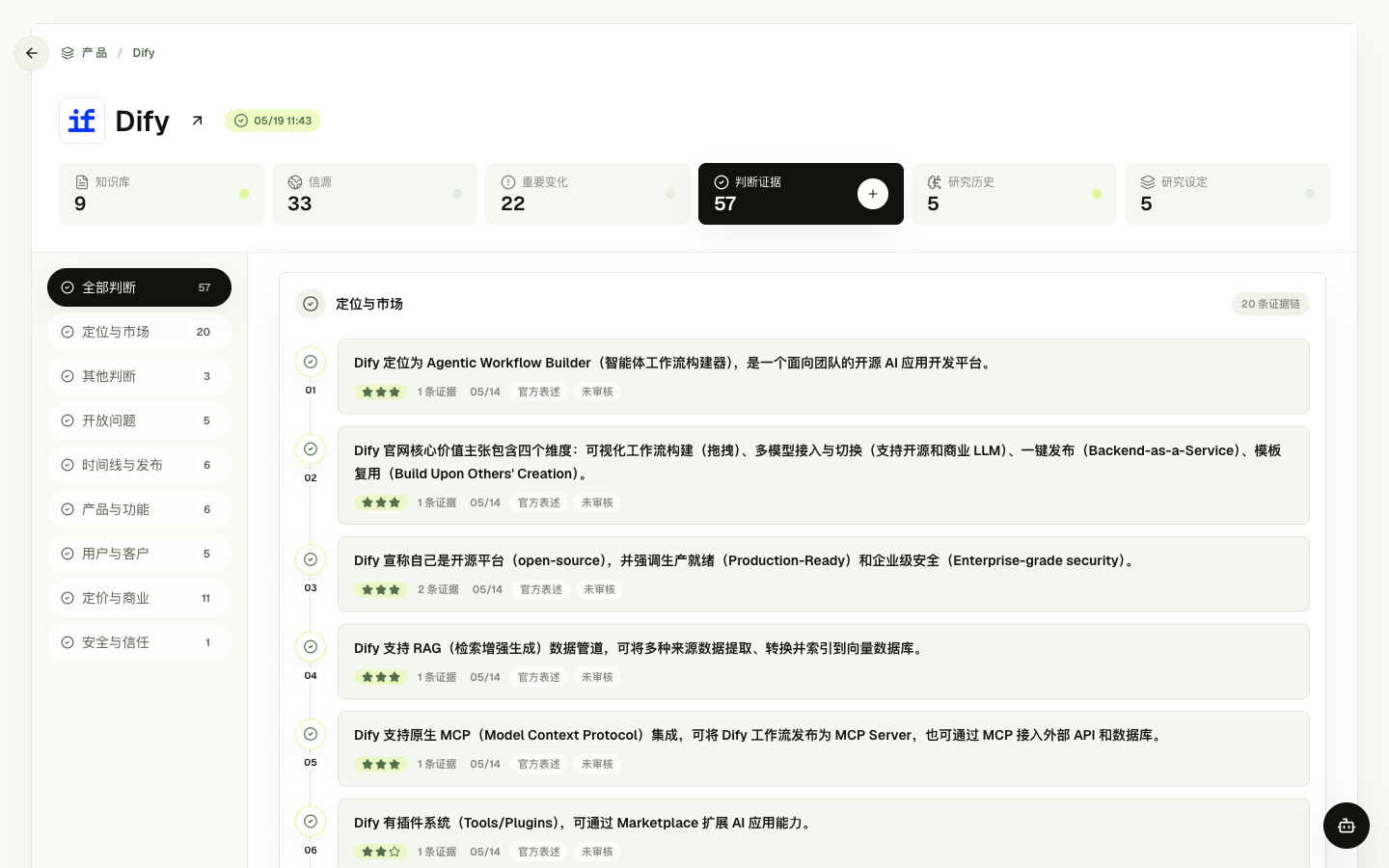Open the RAG 数据管道 judgment card
The height and width of the screenshot is (868, 1389).
[x=824, y=662]
